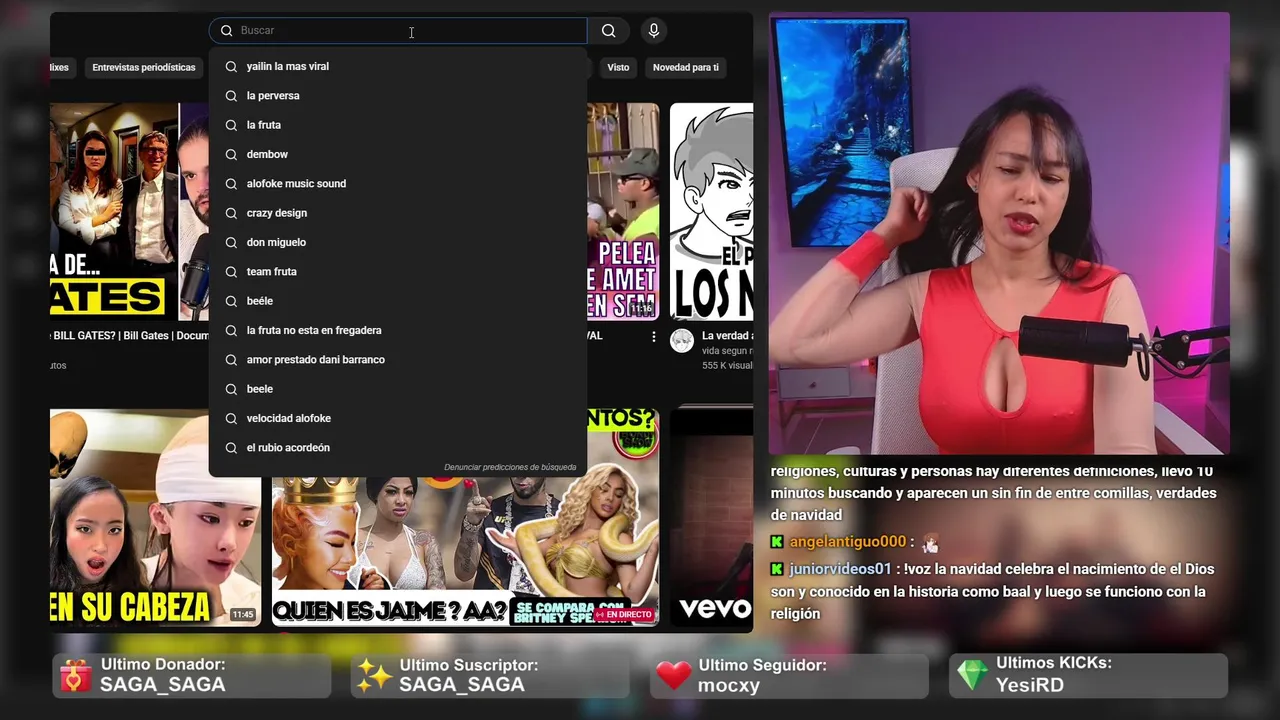Open the 'QUIEN ES JAIME' live thumbnail
This screenshot has height=720, width=1280.
[x=465, y=550]
